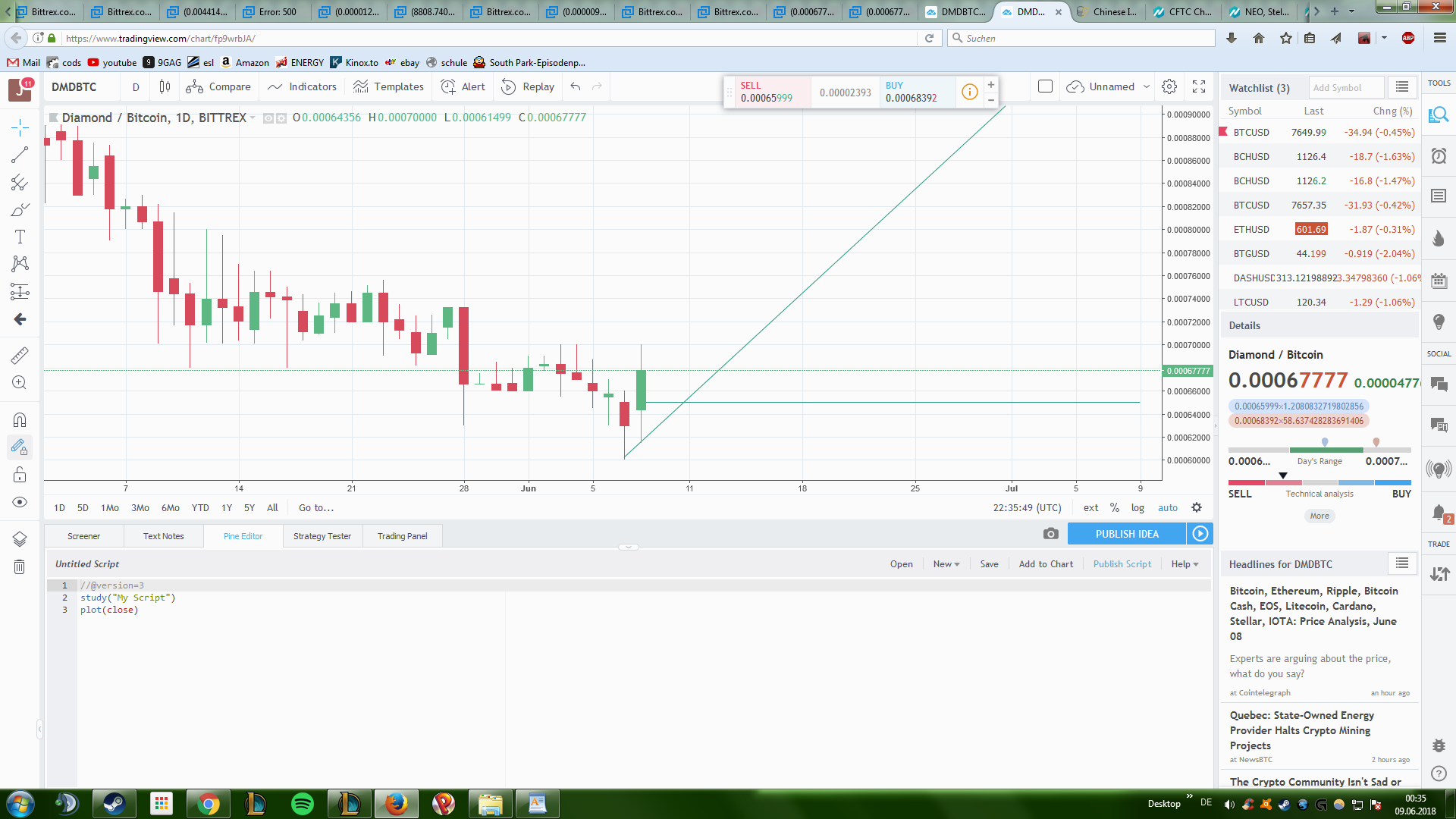Select the Text annotation tool
Viewport: 1456px width, 819px height.
click(20, 237)
